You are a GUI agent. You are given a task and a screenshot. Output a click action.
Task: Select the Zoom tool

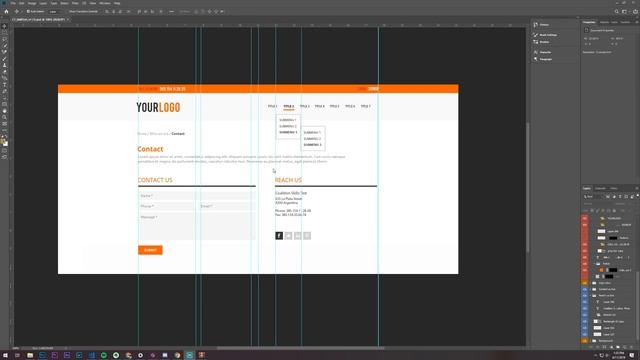click(4, 117)
